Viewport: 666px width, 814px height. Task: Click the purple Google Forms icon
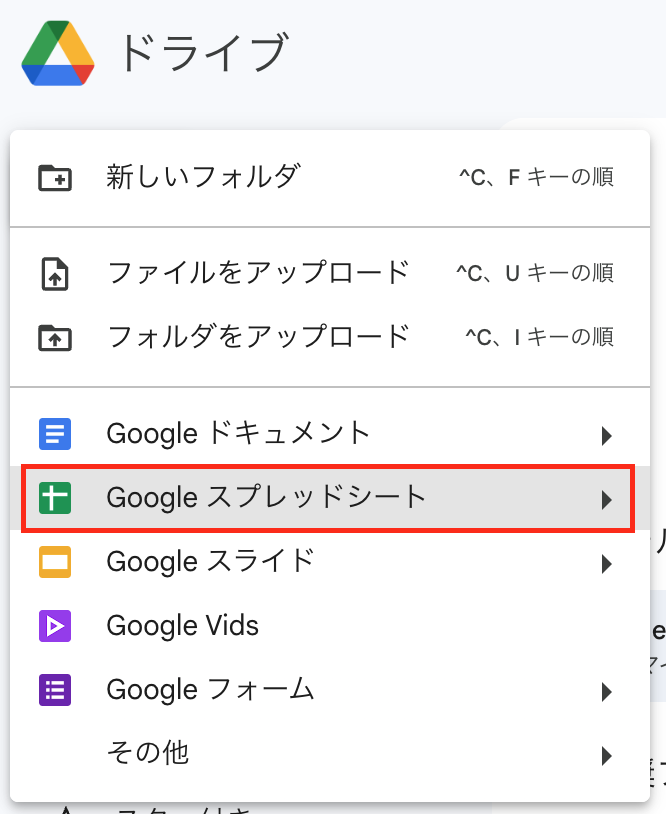point(54,690)
